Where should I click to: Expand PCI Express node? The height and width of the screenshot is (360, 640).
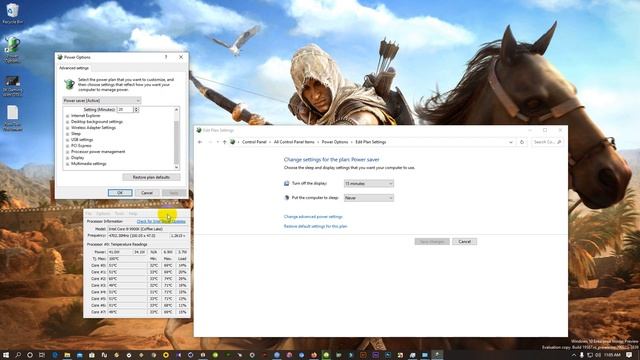pos(68,146)
